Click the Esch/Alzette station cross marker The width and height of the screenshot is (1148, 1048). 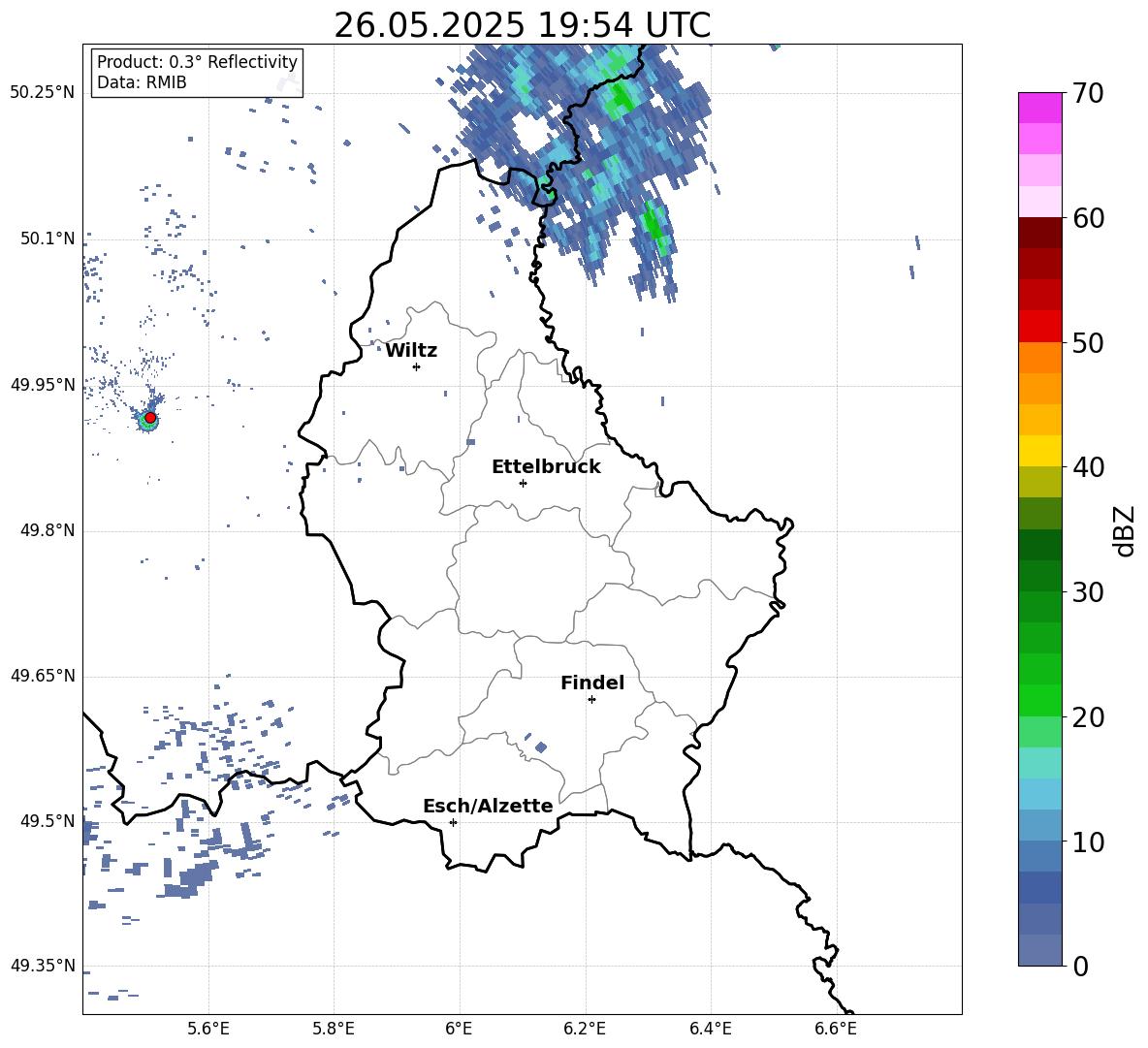click(453, 822)
